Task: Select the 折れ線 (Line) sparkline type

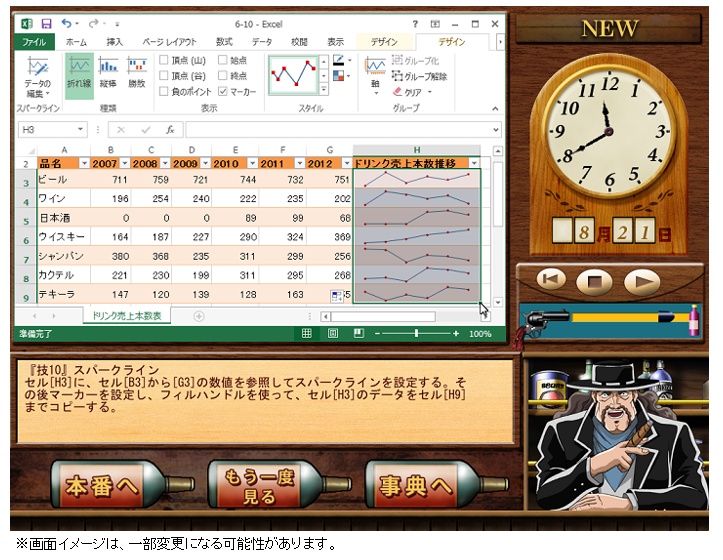Action: pyautogui.click(x=80, y=72)
